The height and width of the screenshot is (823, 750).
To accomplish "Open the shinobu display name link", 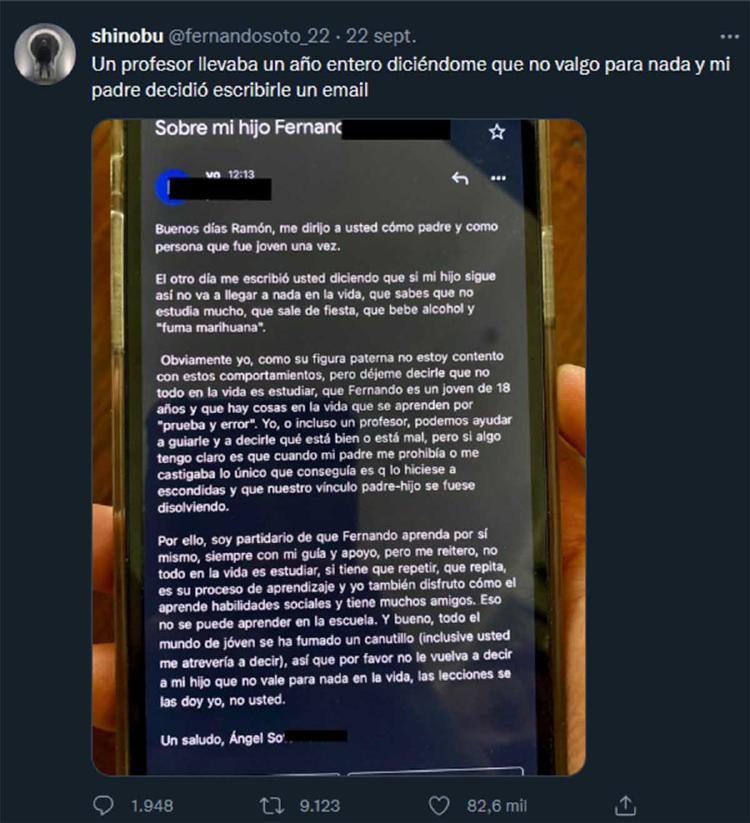I will click(x=128, y=36).
